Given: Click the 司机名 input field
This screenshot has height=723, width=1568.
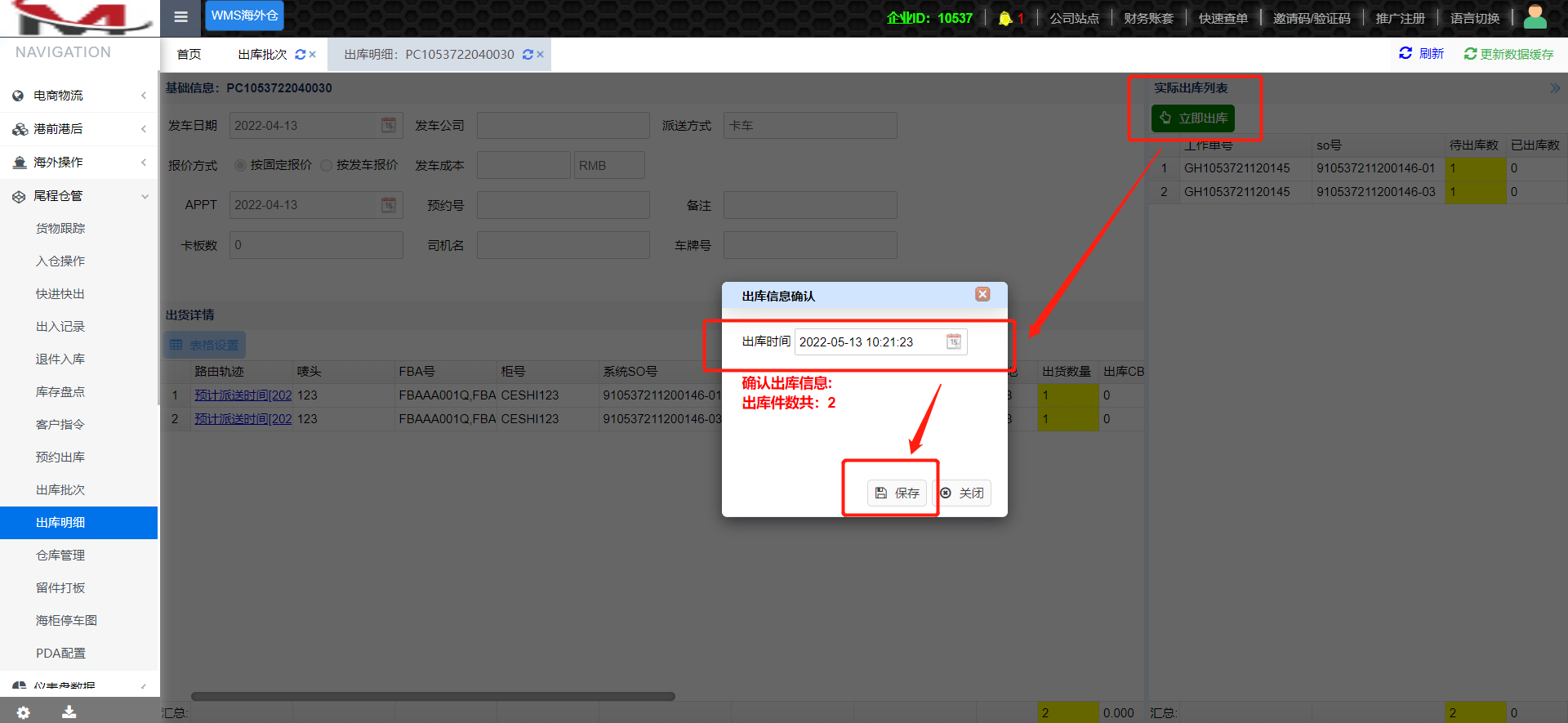Looking at the screenshot, I should point(563,245).
